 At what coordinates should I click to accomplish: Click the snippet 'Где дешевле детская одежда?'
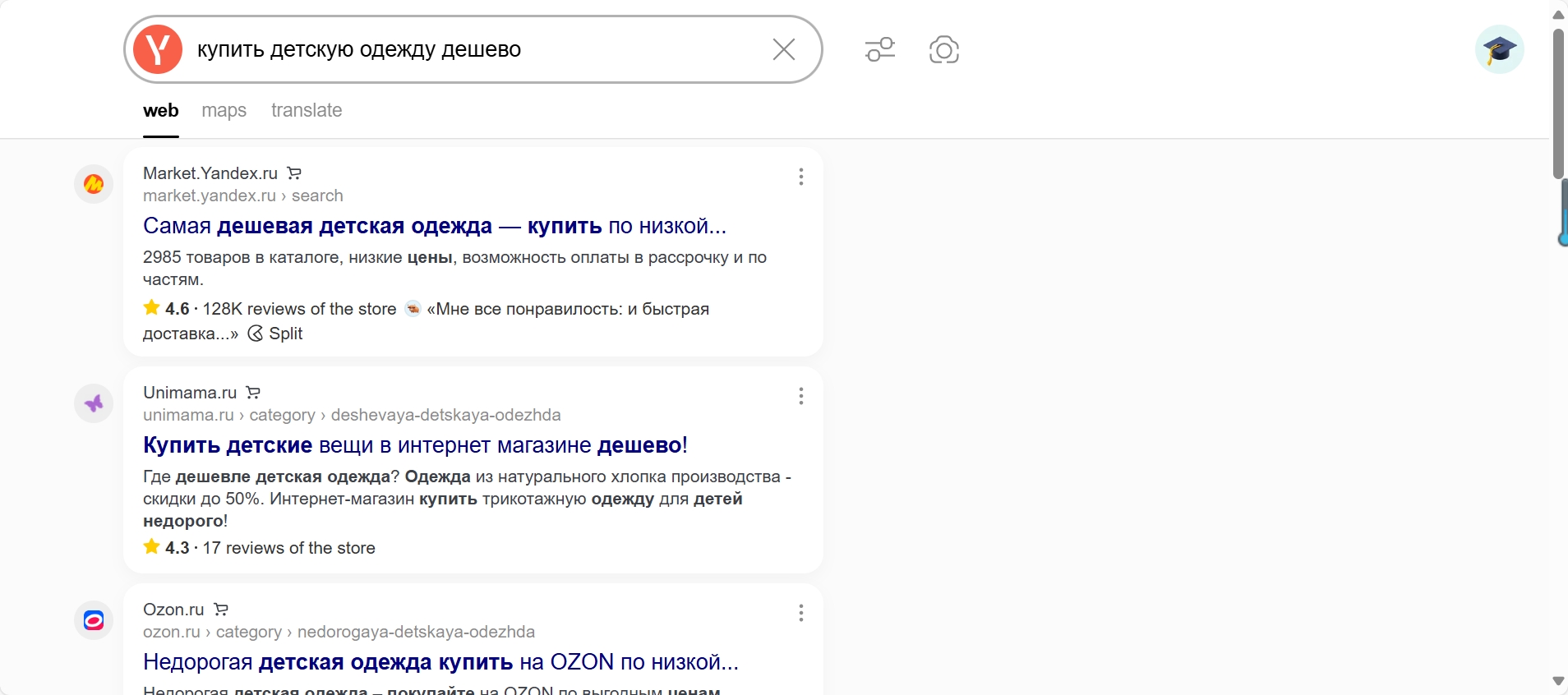(271, 476)
